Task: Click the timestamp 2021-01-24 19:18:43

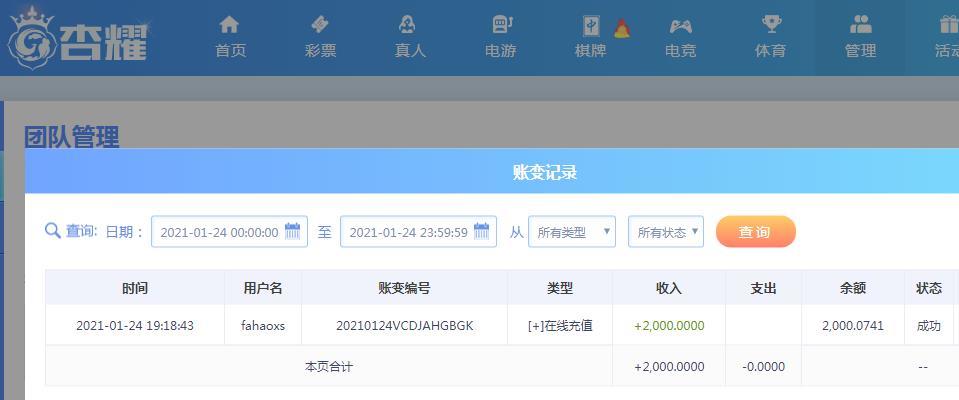Action: click(135, 326)
